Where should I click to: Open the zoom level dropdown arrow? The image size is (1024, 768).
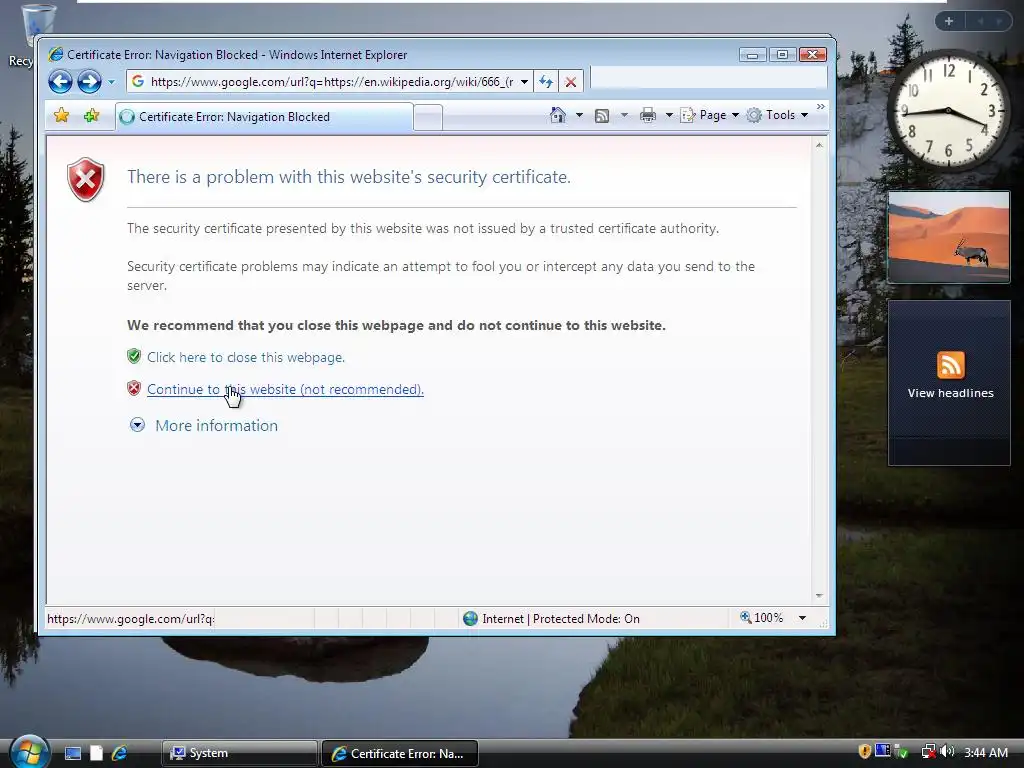click(x=802, y=618)
